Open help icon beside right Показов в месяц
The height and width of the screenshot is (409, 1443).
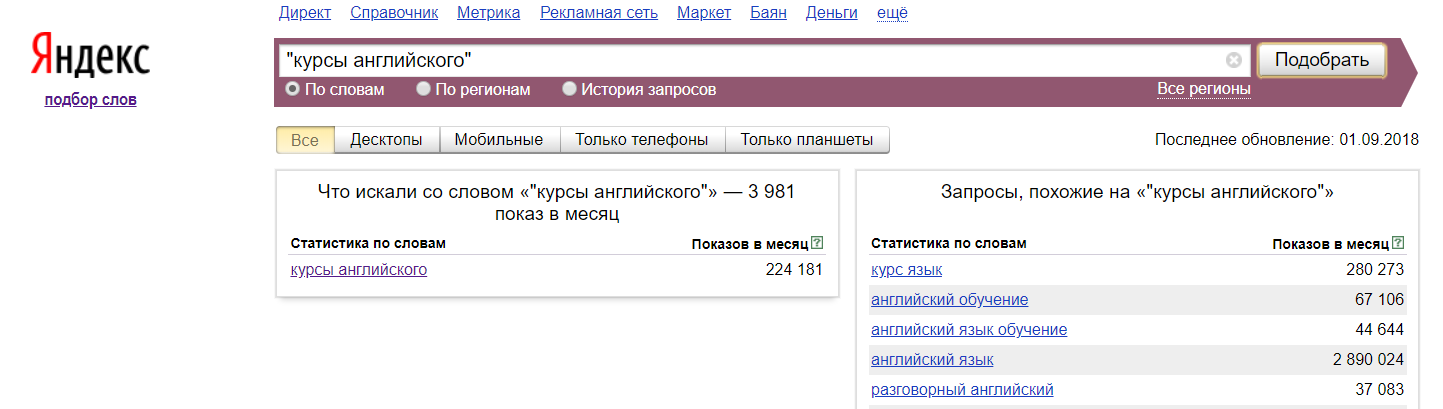1398,243
